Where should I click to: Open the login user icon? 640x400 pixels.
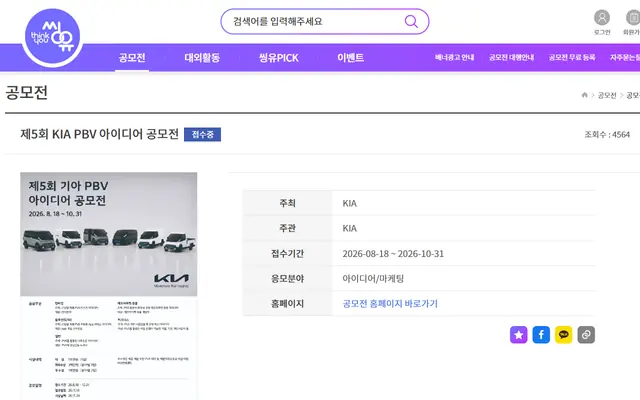602,18
